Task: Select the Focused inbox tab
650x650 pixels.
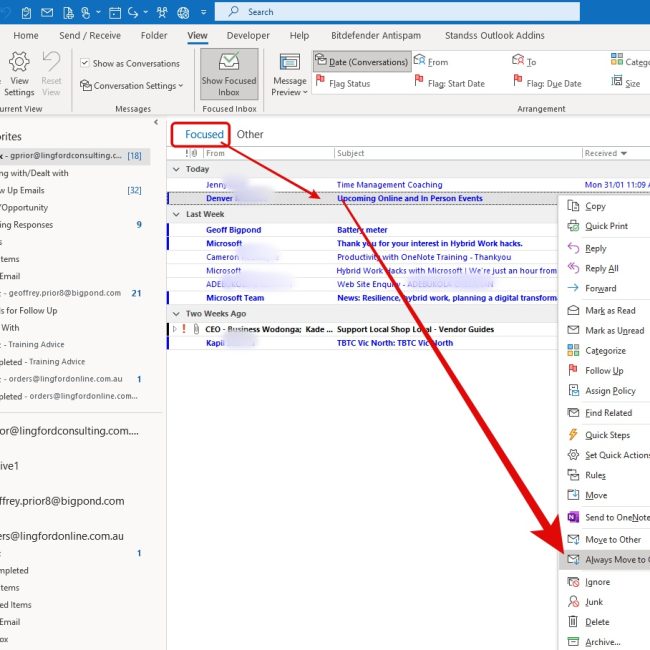Action: point(204,134)
